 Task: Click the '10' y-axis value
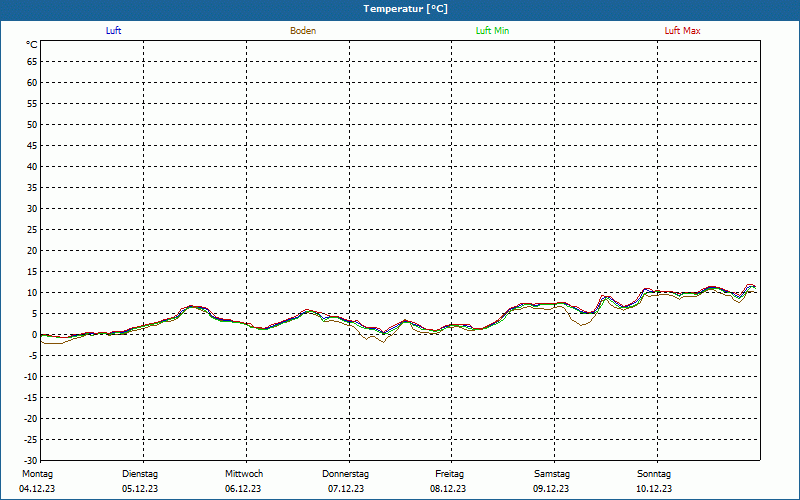[32, 293]
